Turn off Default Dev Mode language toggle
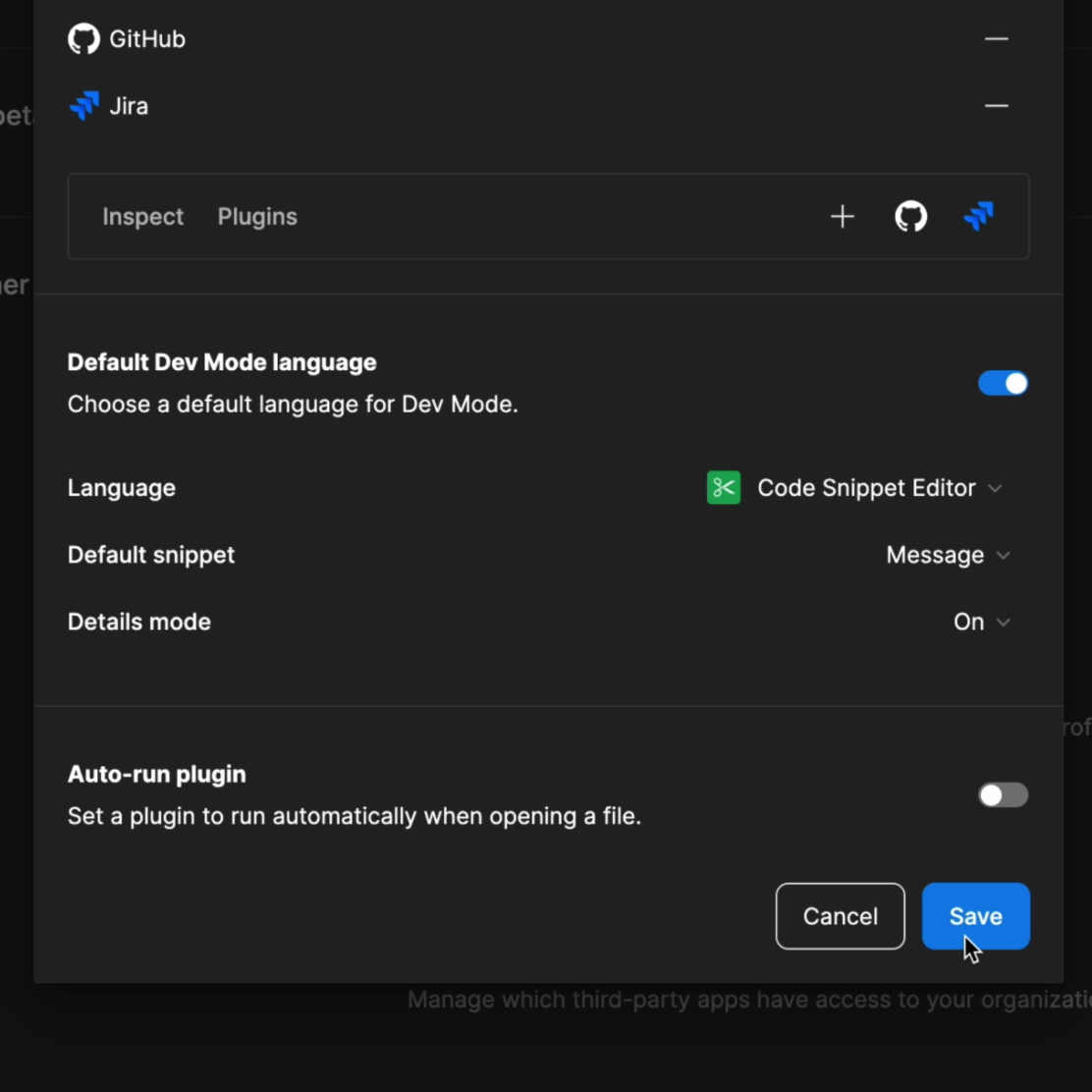This screenshot has height=1092, width=1092. pos(1003,383)
